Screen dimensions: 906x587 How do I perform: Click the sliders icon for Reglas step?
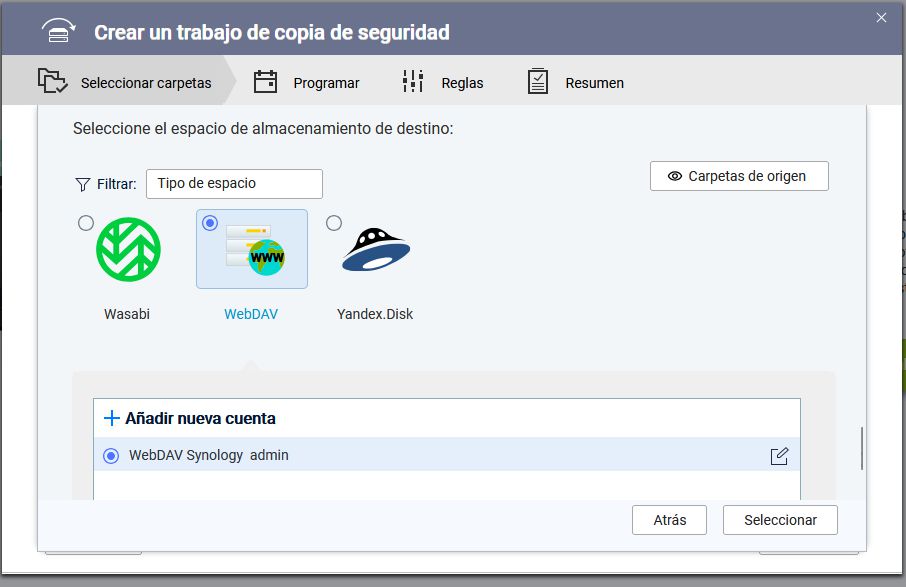413,82
